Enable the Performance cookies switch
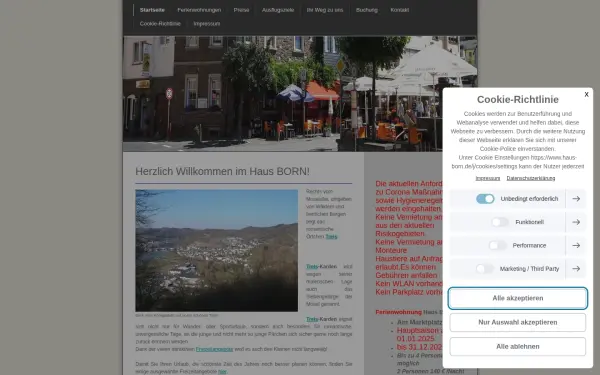The image size is (600, 375). [497, 245]
